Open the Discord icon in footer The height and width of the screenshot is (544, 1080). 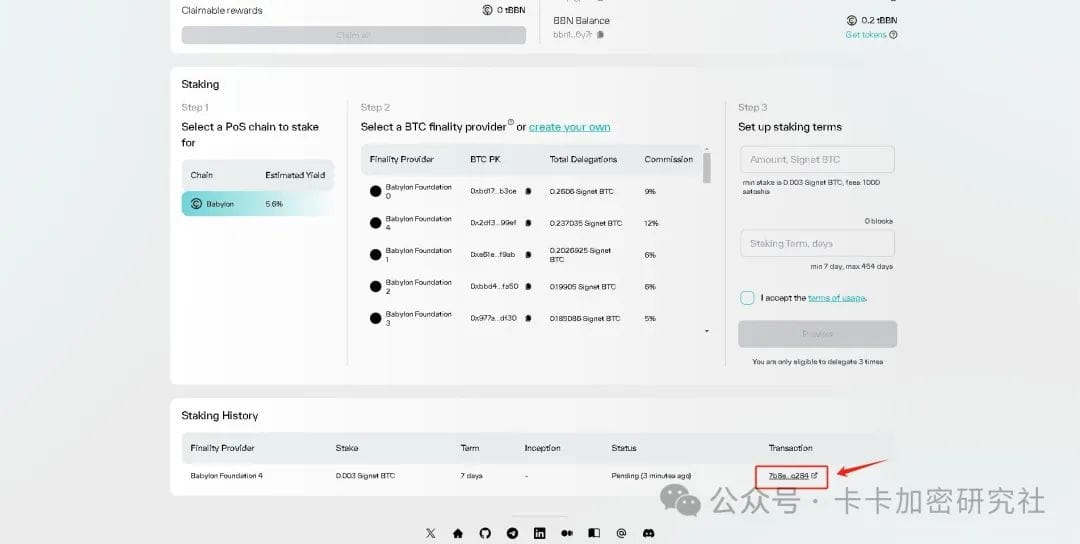648,533
